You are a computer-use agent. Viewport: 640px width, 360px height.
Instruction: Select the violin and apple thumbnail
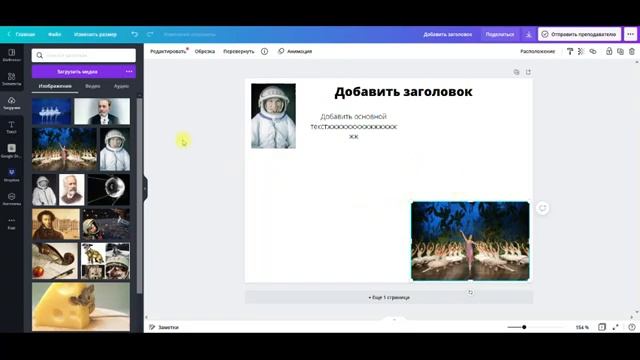[55, 261]
